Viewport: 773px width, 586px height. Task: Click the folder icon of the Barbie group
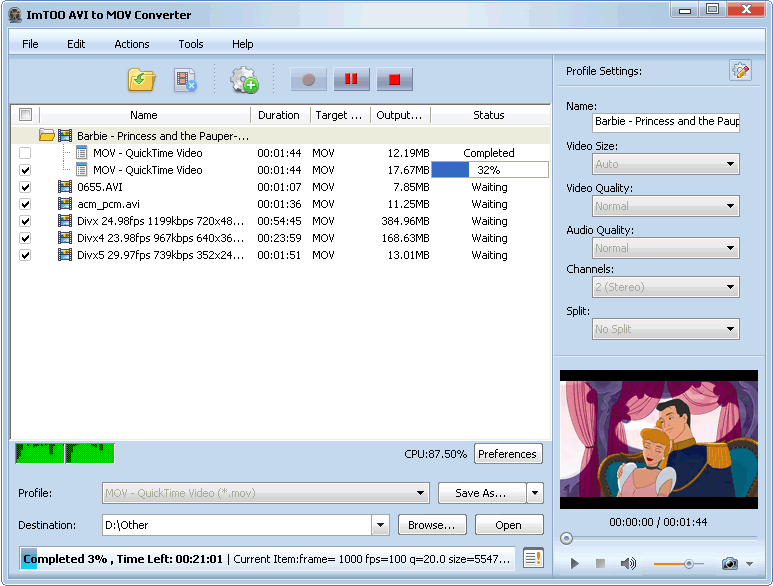[47, 135]
